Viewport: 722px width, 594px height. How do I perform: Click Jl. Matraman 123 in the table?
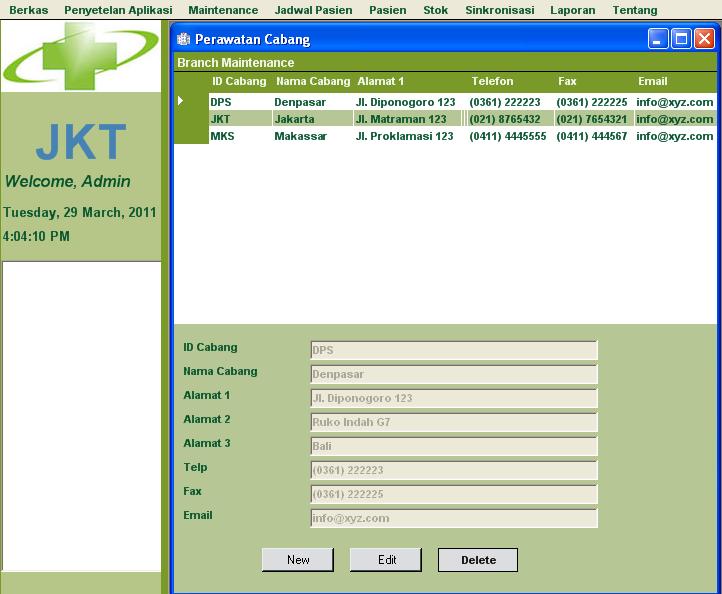click(x=410, y=119)
